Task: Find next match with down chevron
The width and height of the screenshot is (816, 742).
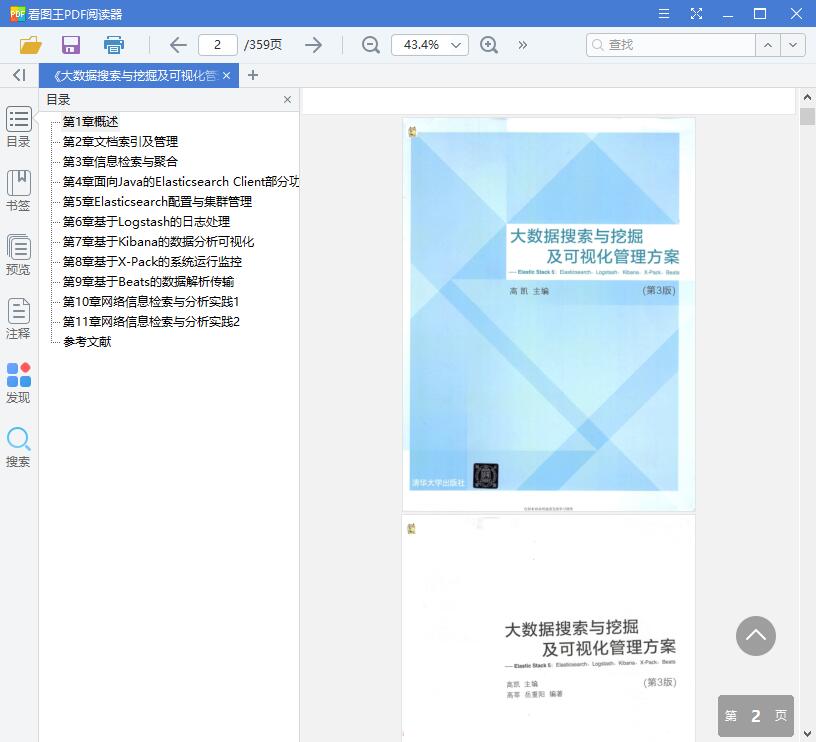Action: (793, 45)
